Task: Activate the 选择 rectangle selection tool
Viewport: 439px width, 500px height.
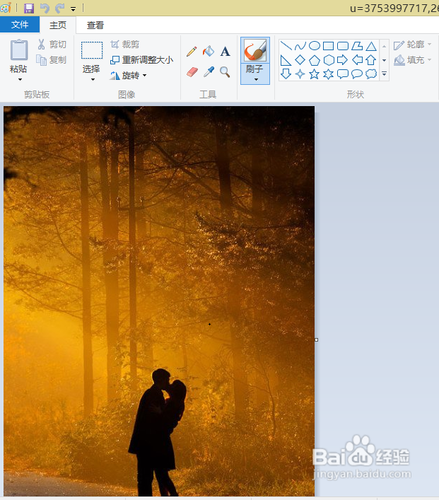Action: coord(92,50)
